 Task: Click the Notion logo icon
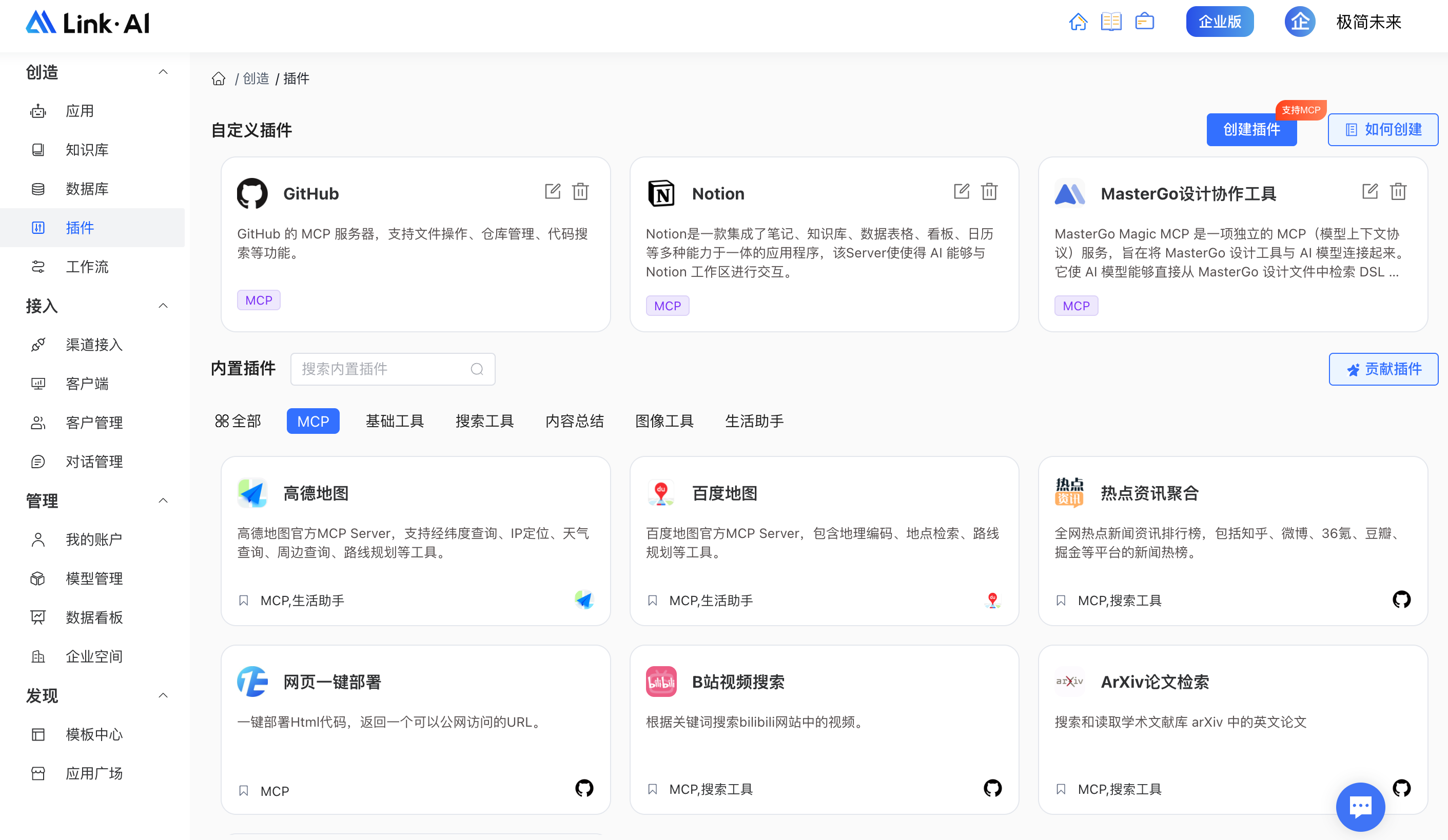tap(661, 193)
